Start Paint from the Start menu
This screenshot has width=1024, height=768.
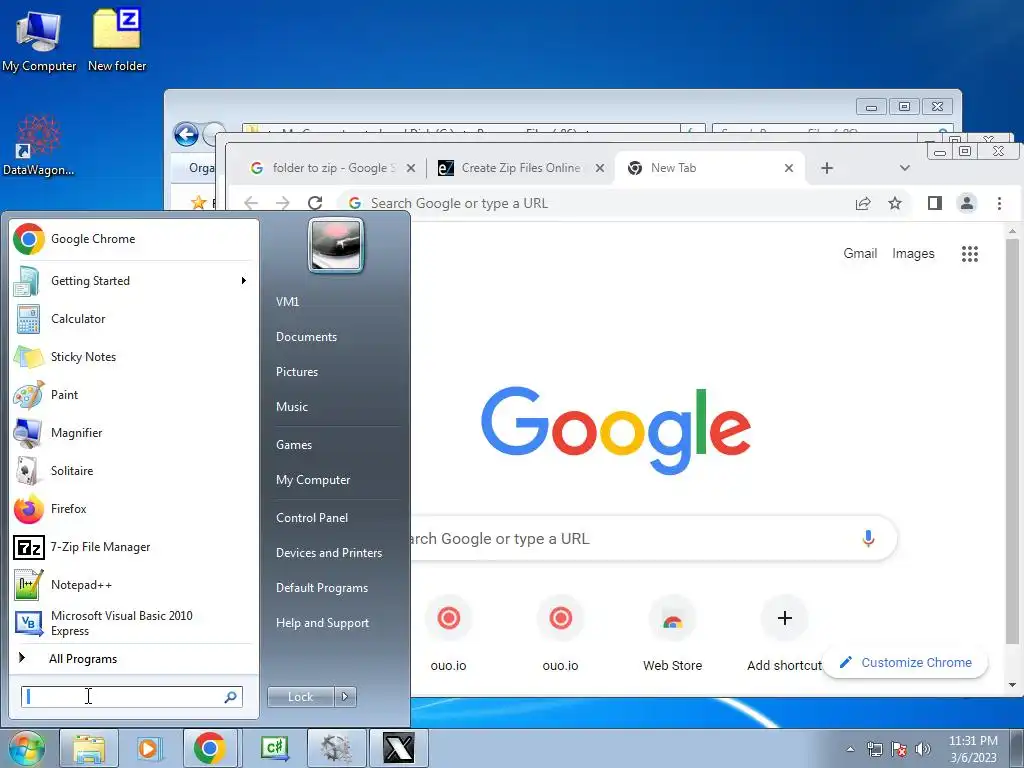point(134,394)
